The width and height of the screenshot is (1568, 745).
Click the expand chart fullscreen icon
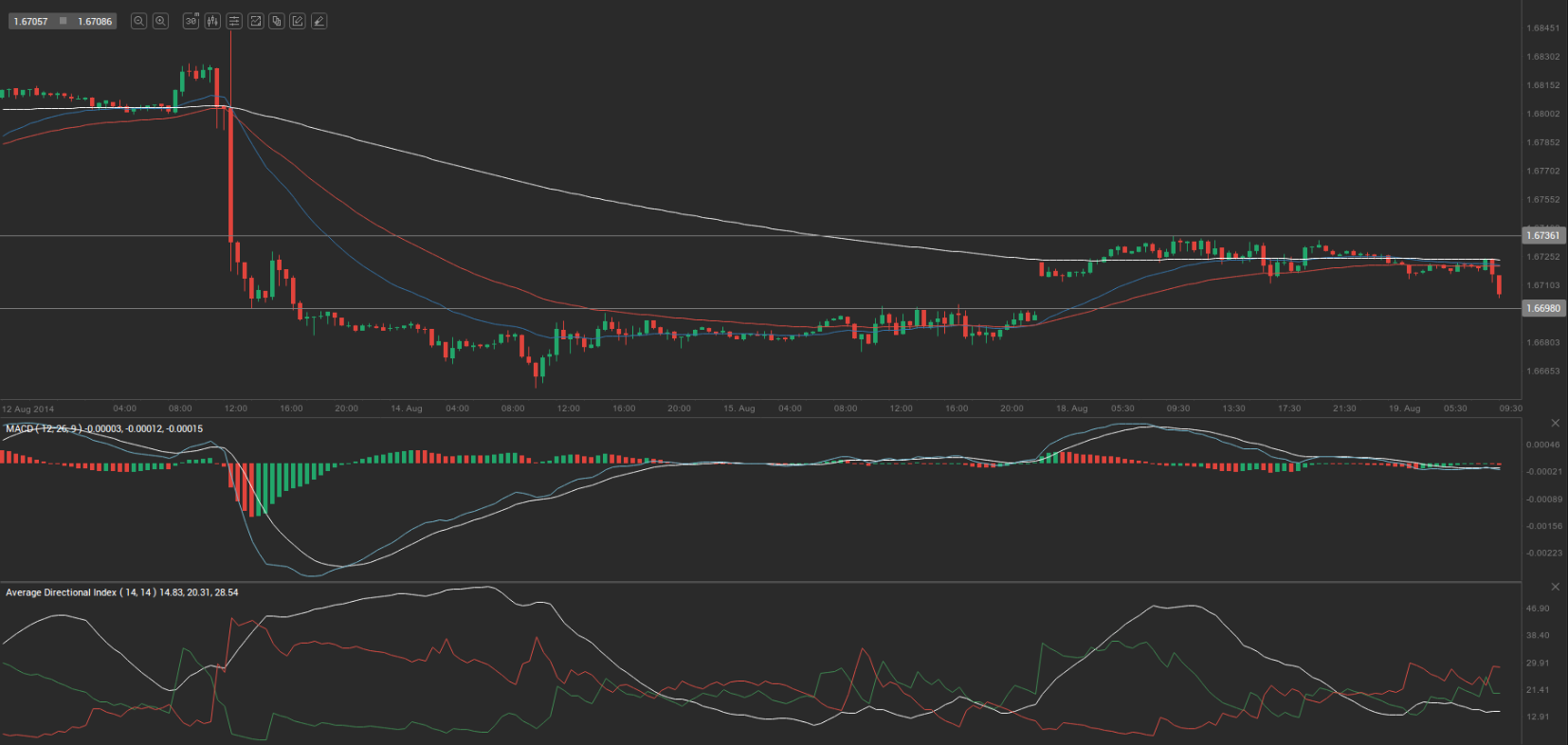pyautogui.click(x=255, y=21)
